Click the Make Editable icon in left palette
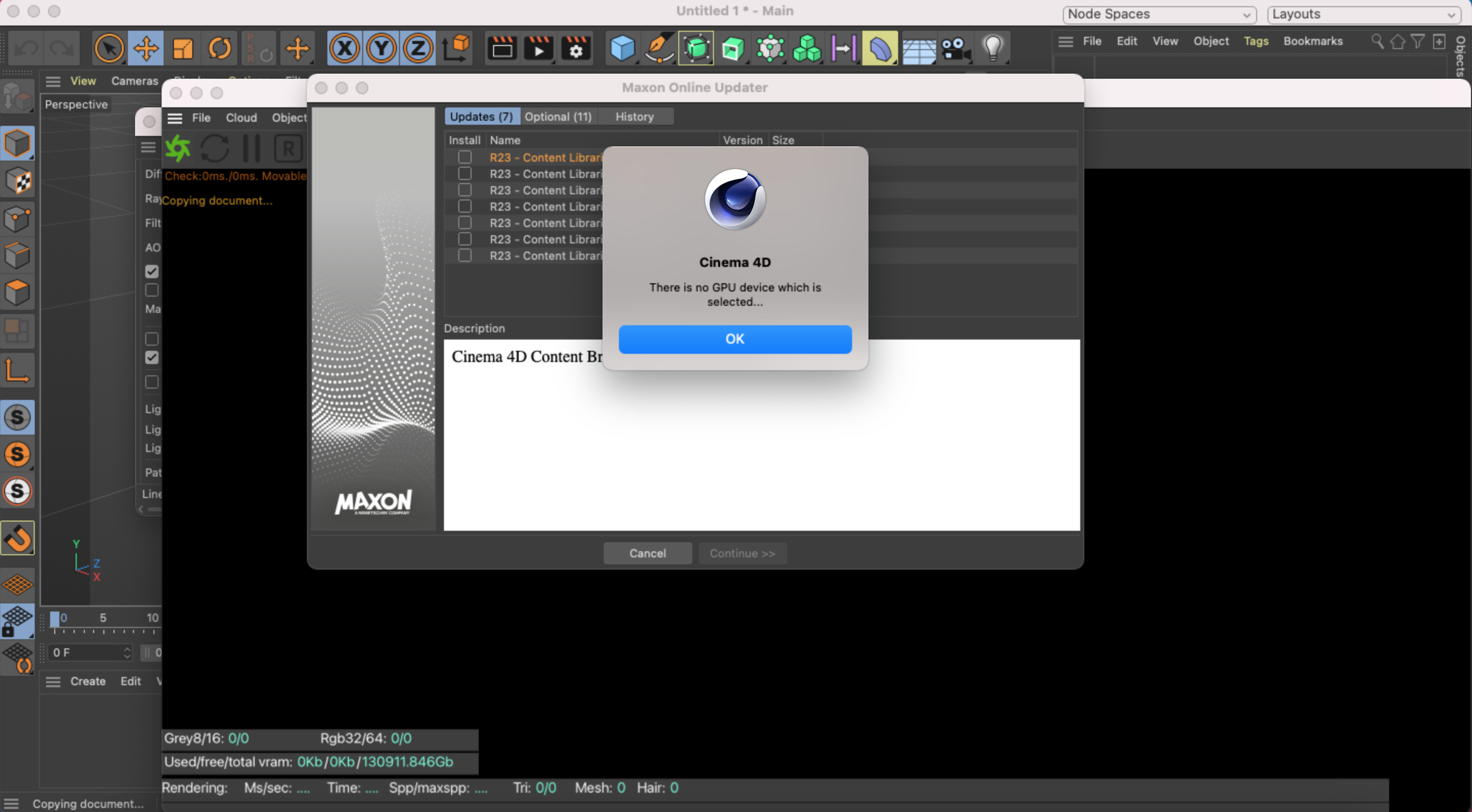Image resolution: width=1472 pixels, height=812 pixels. [18, 96]
